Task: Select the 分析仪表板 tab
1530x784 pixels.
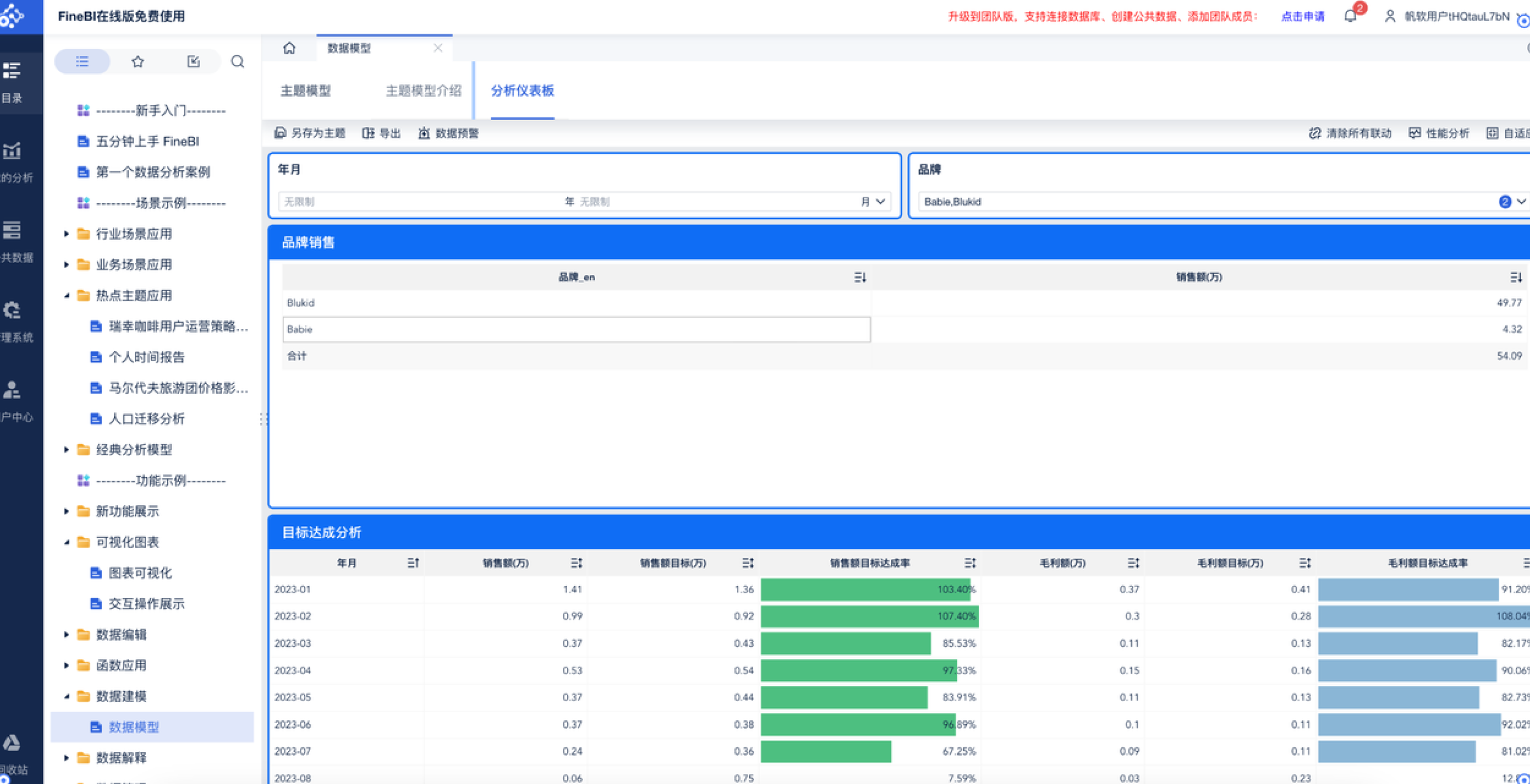Action: (523, 90)
